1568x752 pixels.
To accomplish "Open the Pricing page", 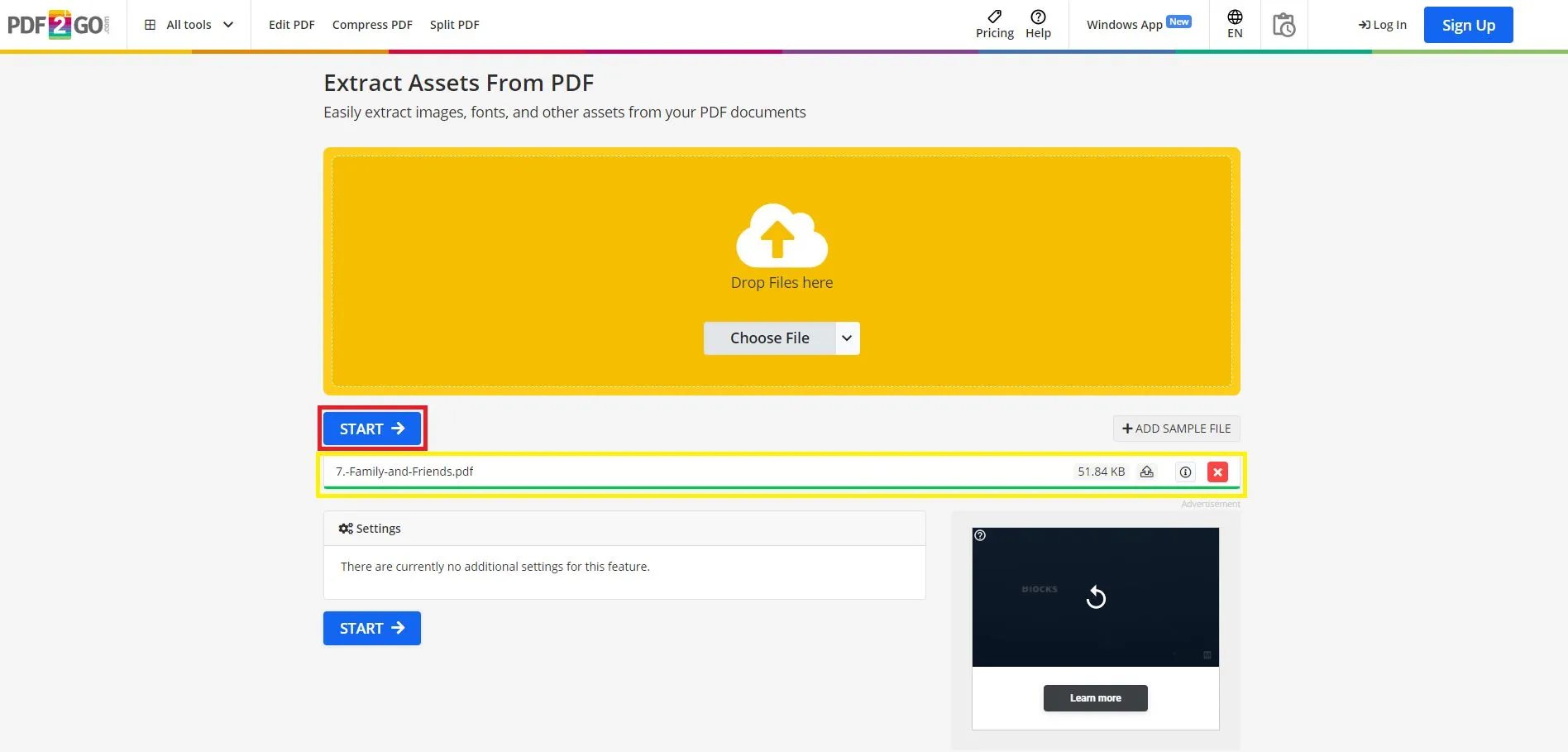I will click(x=994, y=25).
